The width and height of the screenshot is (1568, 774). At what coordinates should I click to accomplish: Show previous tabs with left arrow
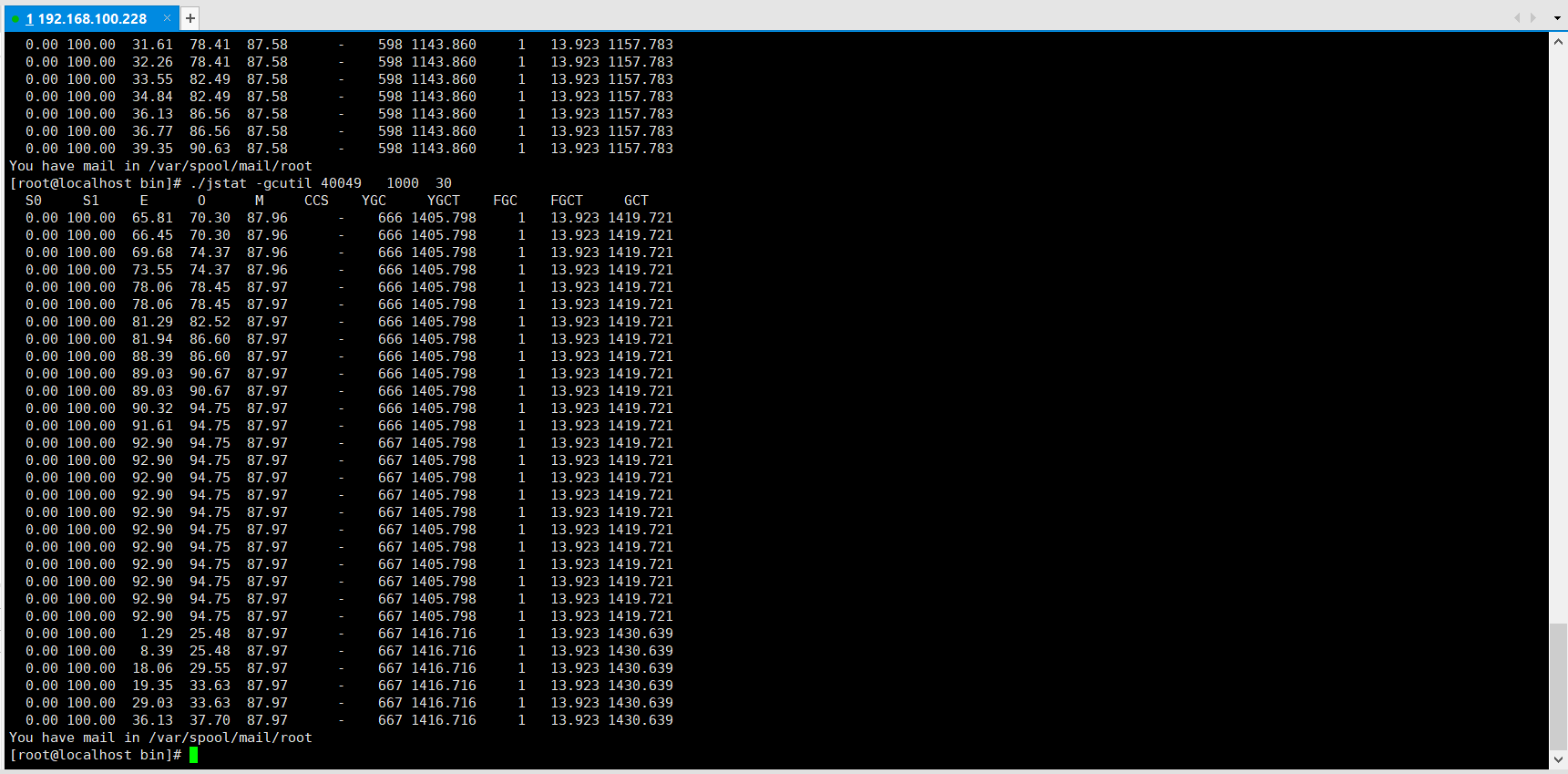click(1517, 17)
